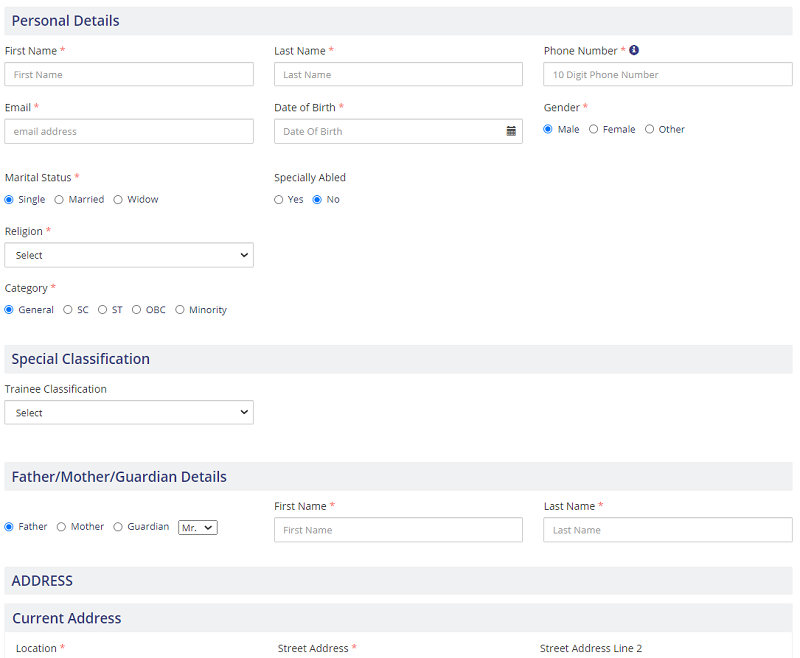Click the parent's Last Name field
The image size is (800, 658).
coord(668,530)
